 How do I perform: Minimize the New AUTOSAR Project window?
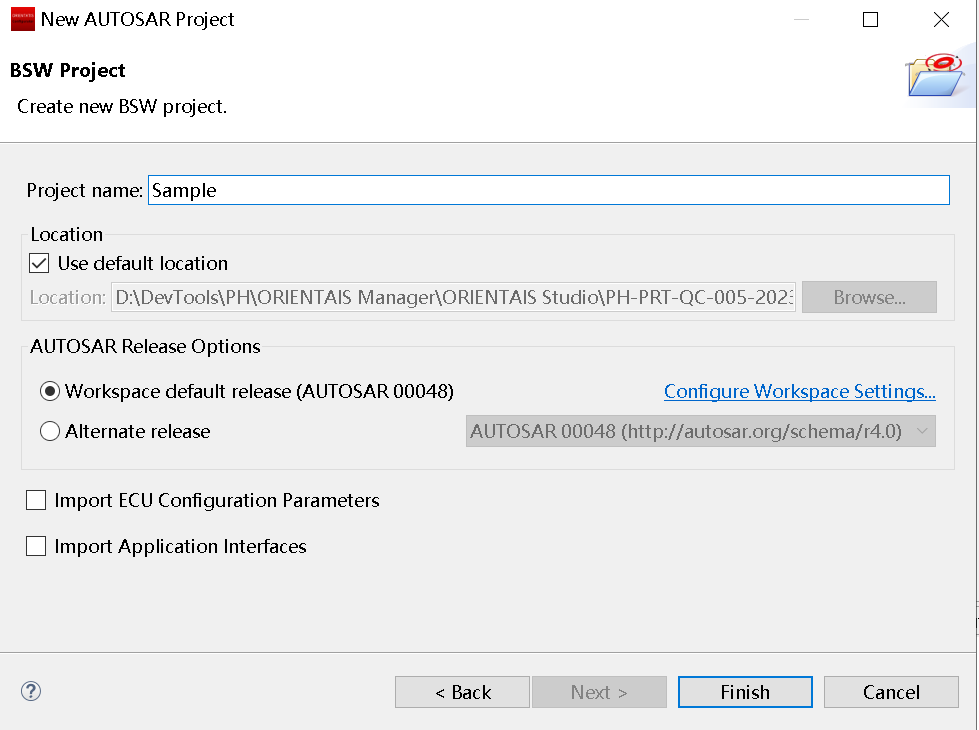(800, 20)
